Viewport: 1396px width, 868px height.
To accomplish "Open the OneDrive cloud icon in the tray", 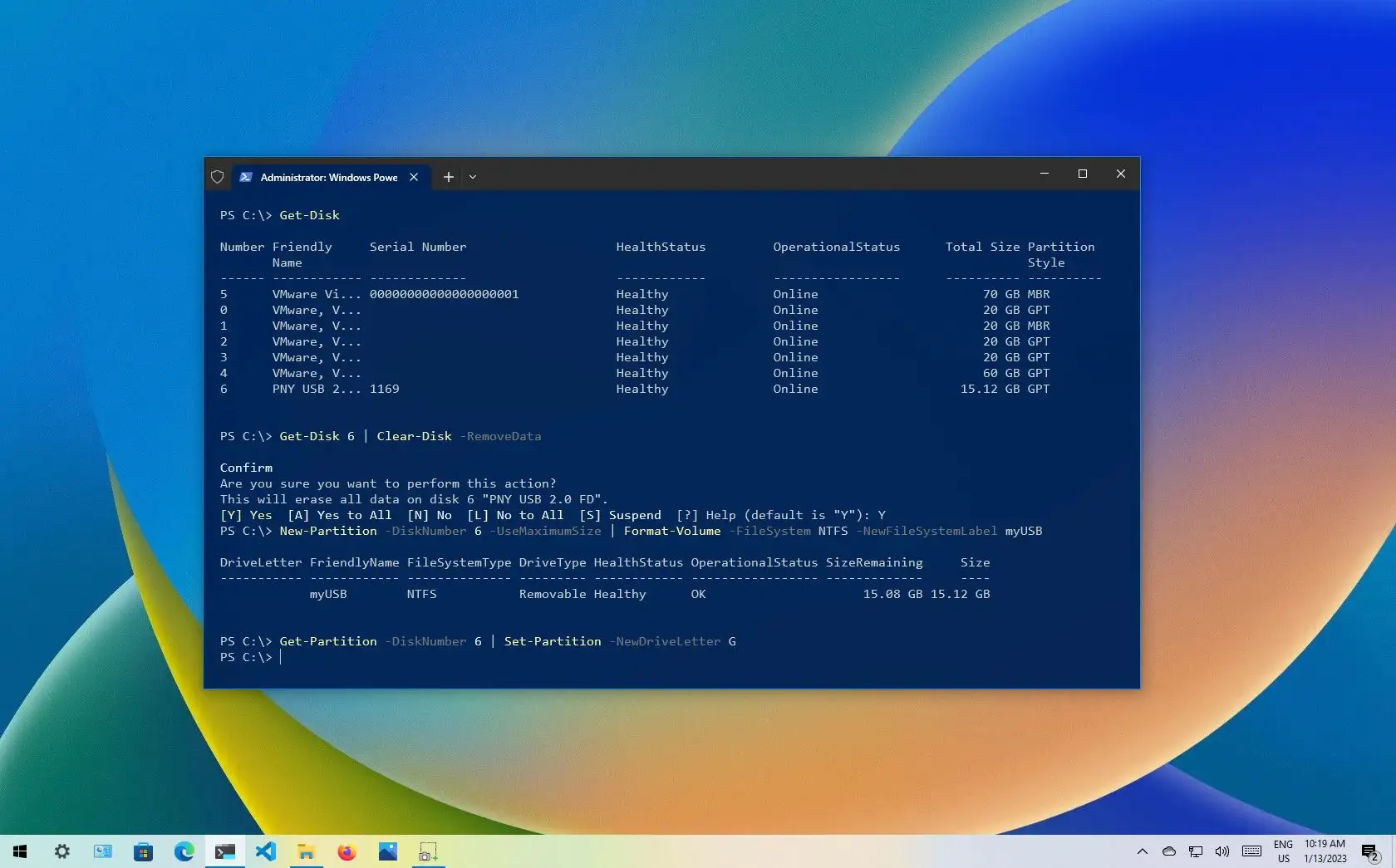I will coord(1169,852).
